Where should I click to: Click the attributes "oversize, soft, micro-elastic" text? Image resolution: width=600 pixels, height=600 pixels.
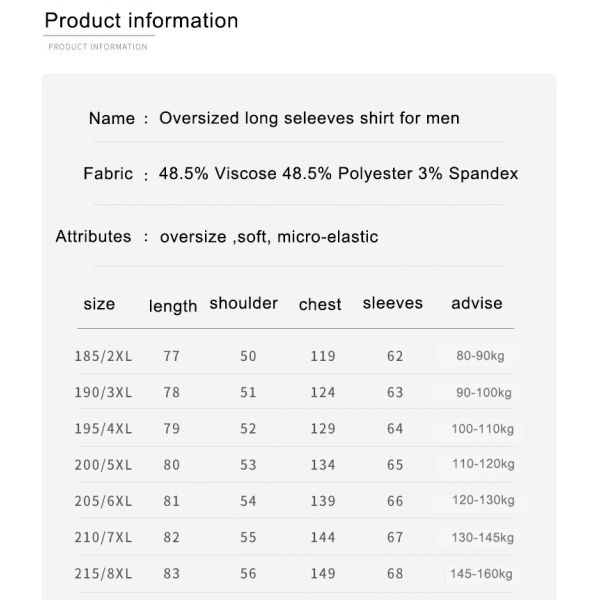click(x=268, y=237)
